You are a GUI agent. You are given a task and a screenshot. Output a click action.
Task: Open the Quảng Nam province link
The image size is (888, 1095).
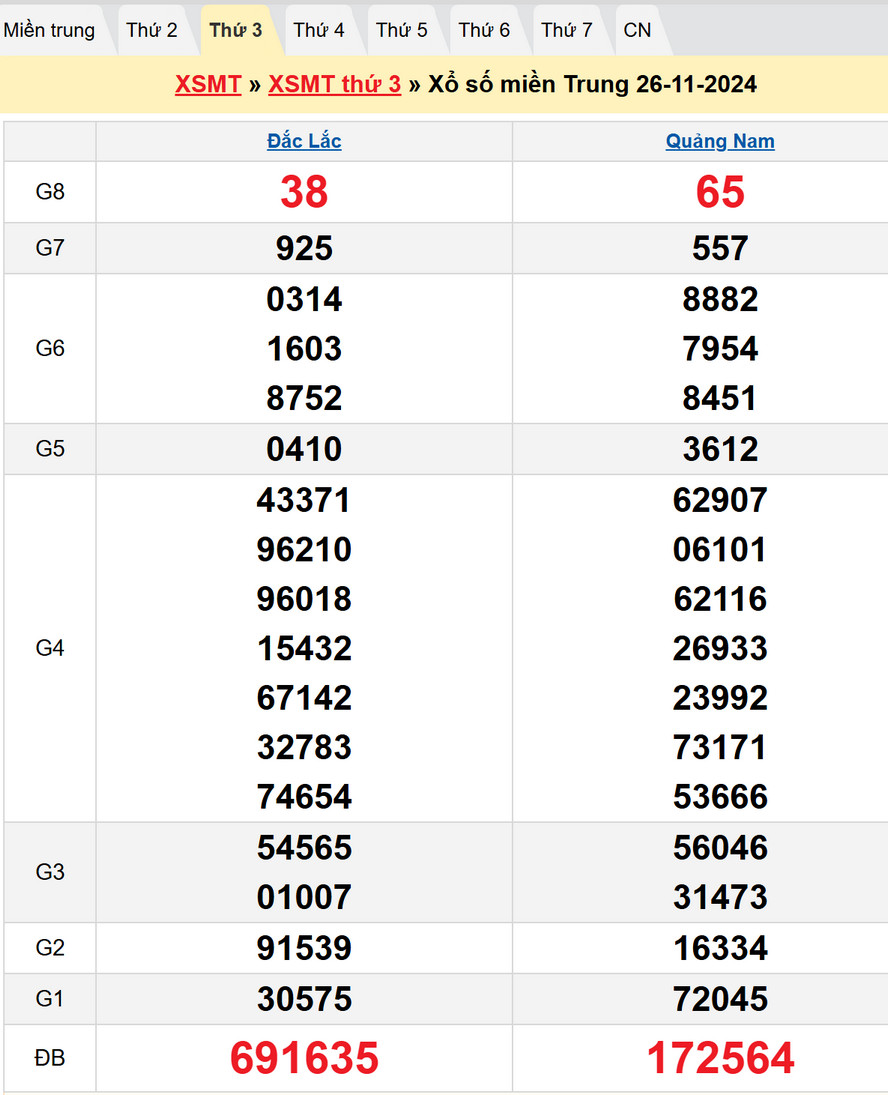coord(720,141)
